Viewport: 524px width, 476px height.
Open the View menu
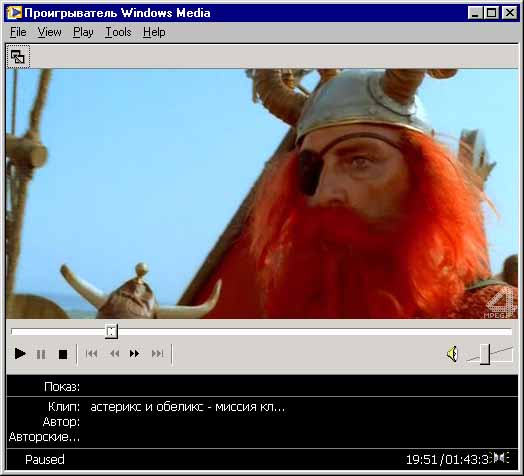(49, 32)
